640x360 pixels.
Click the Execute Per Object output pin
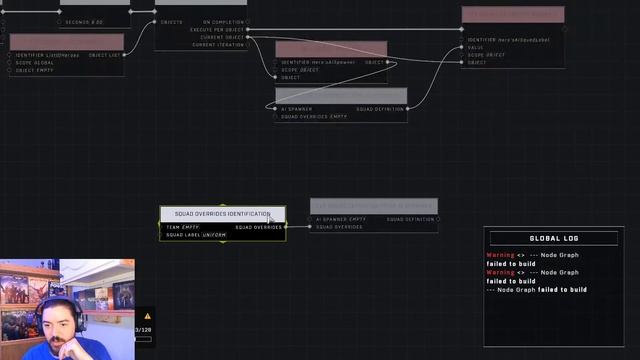click(x=248, y=29)
